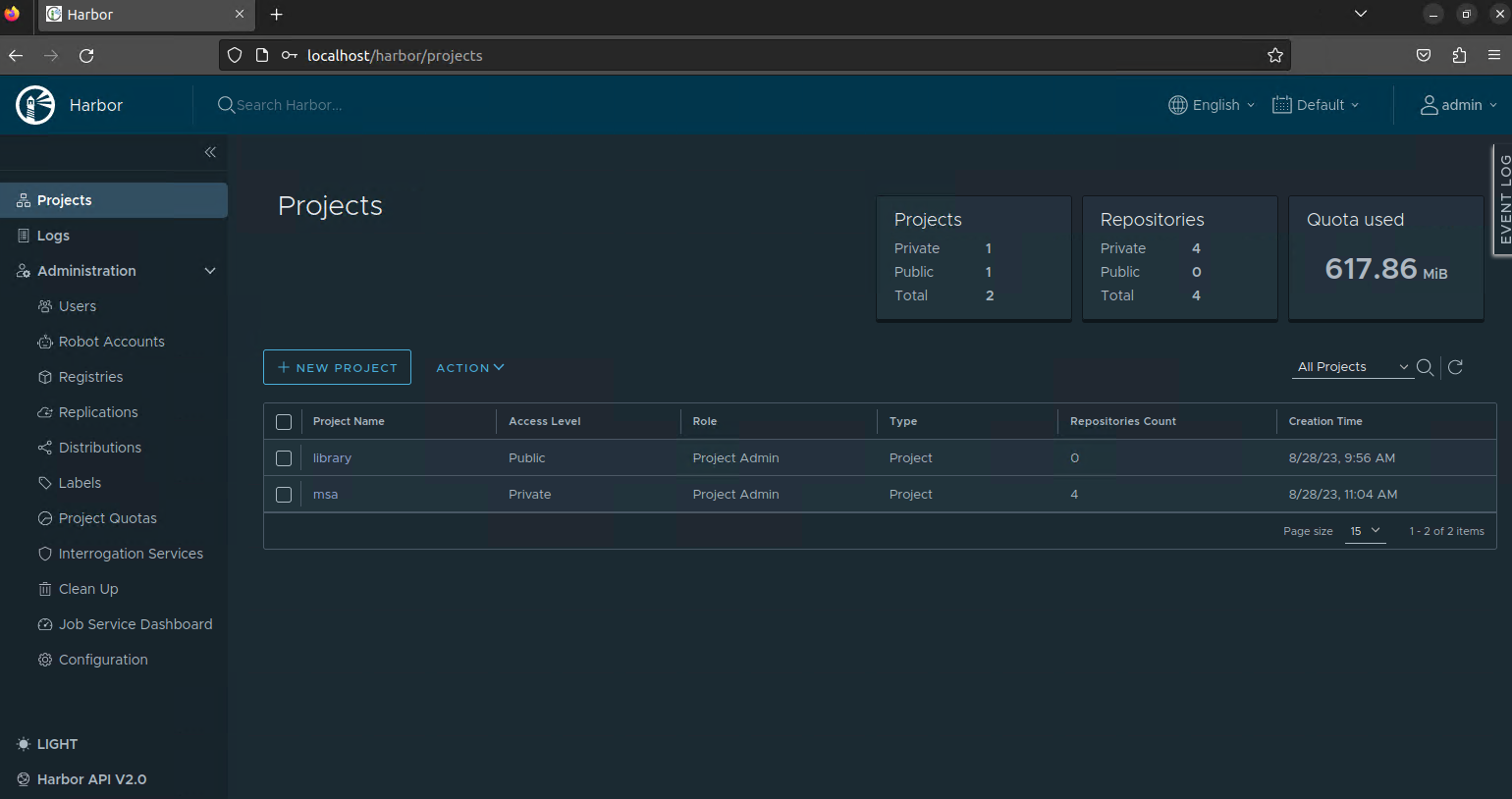Go back using the browser back arrow
Screen dimensions: 1512x799
pos(16,55)
